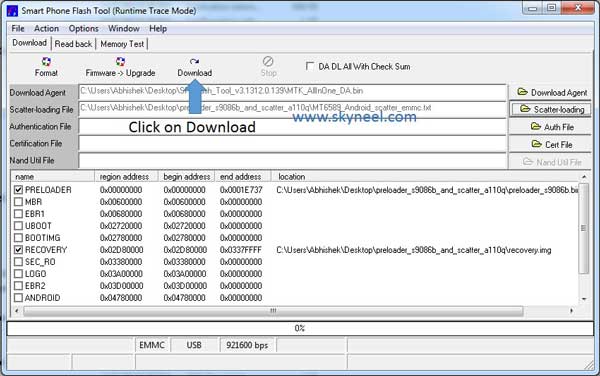Check the ANDROID partition box

(18, 298)
